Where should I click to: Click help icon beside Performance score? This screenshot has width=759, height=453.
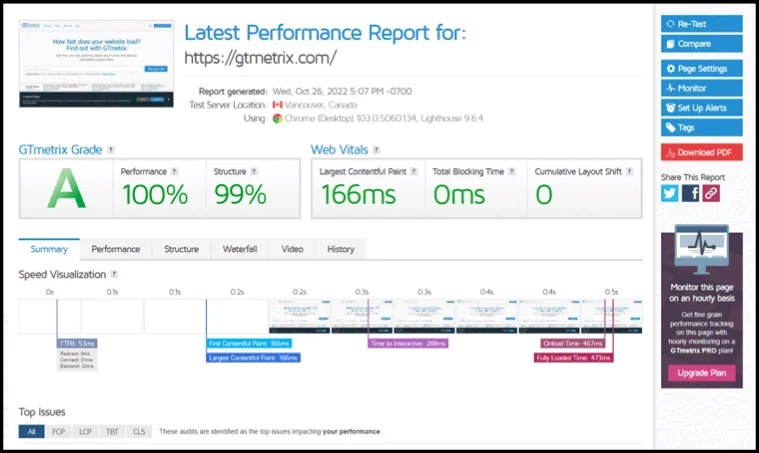point(174,171)
